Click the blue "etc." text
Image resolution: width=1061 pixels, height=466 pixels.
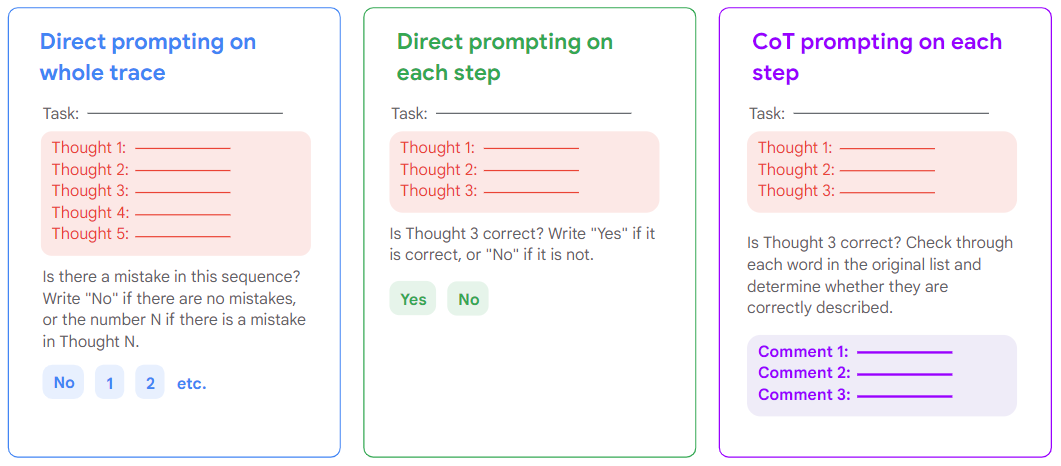tap(192, 383)
